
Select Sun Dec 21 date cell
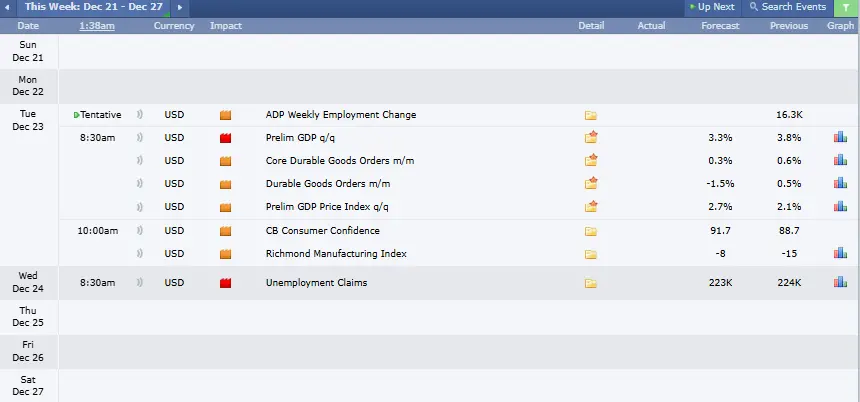[x=28, y=51]
